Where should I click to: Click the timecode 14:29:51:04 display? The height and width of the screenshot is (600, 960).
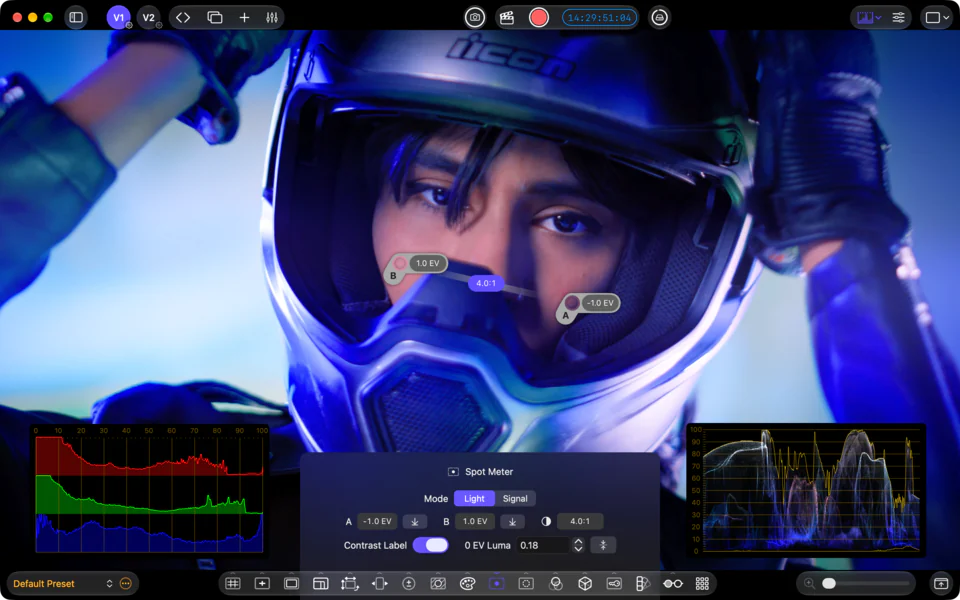pyautogui.click(x=599, y=18)
